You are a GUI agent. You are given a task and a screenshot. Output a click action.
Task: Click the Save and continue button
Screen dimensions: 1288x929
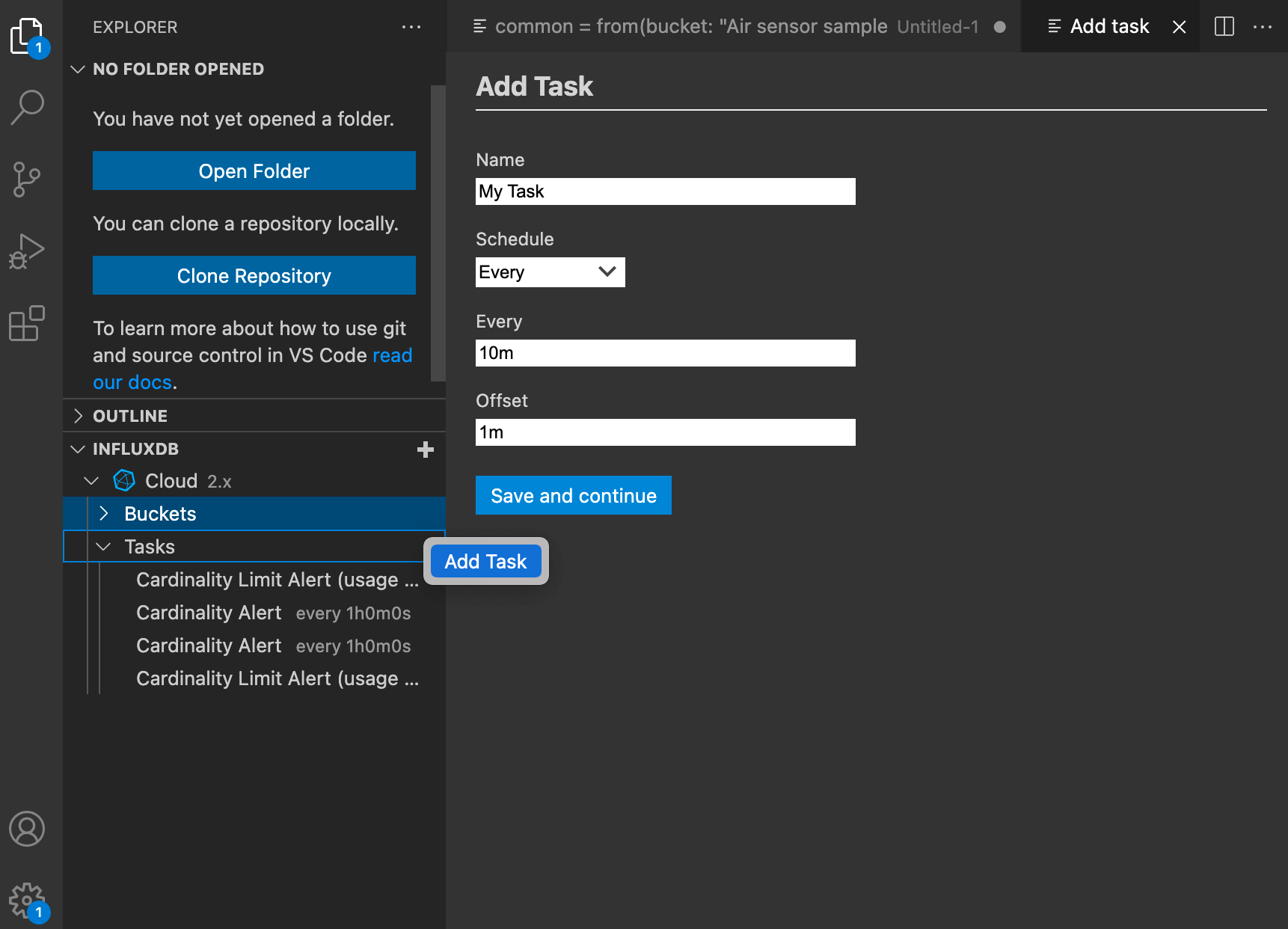(573, 495)
